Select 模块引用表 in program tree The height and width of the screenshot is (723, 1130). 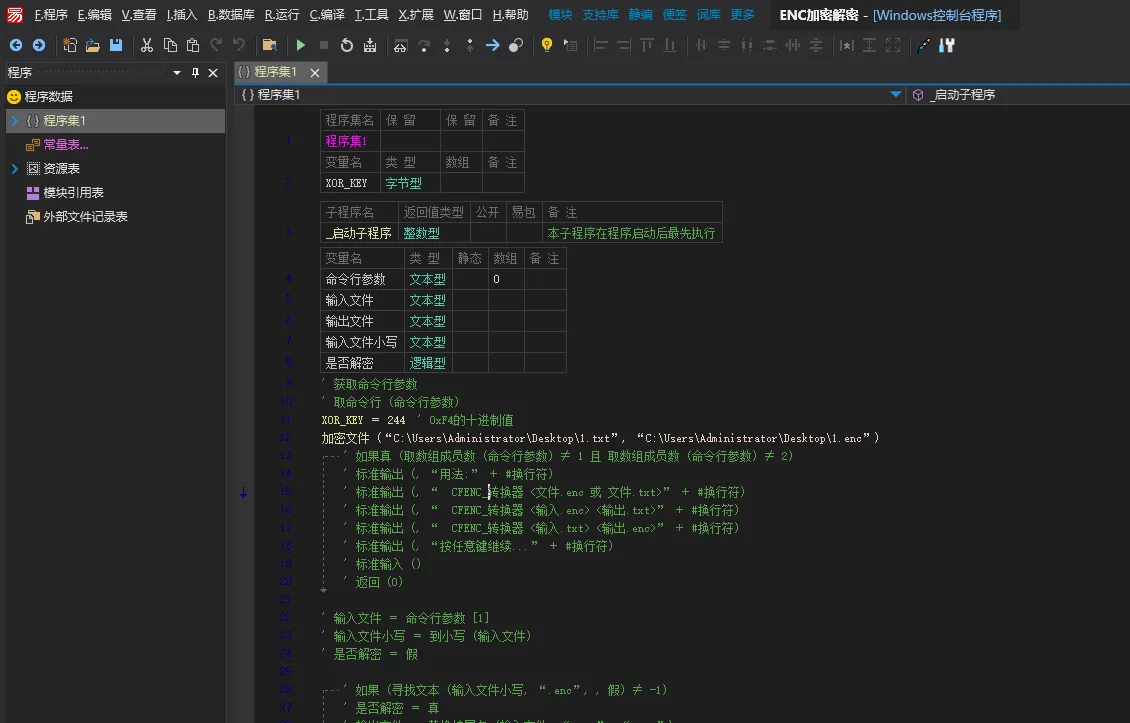pos(73,193)
